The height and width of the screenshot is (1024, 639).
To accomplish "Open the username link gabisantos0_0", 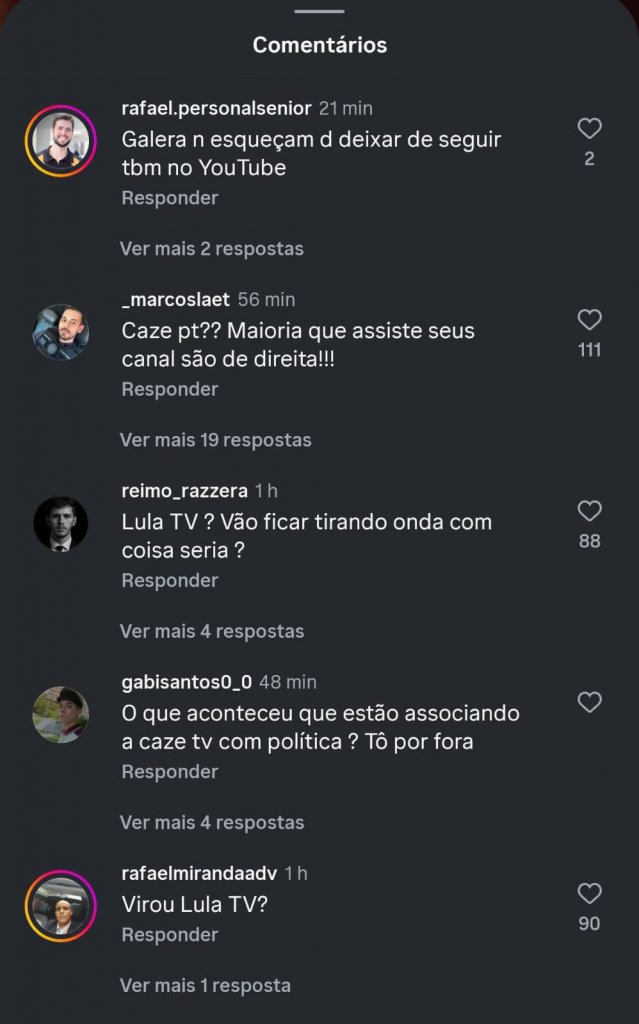I will click(187, 682).
